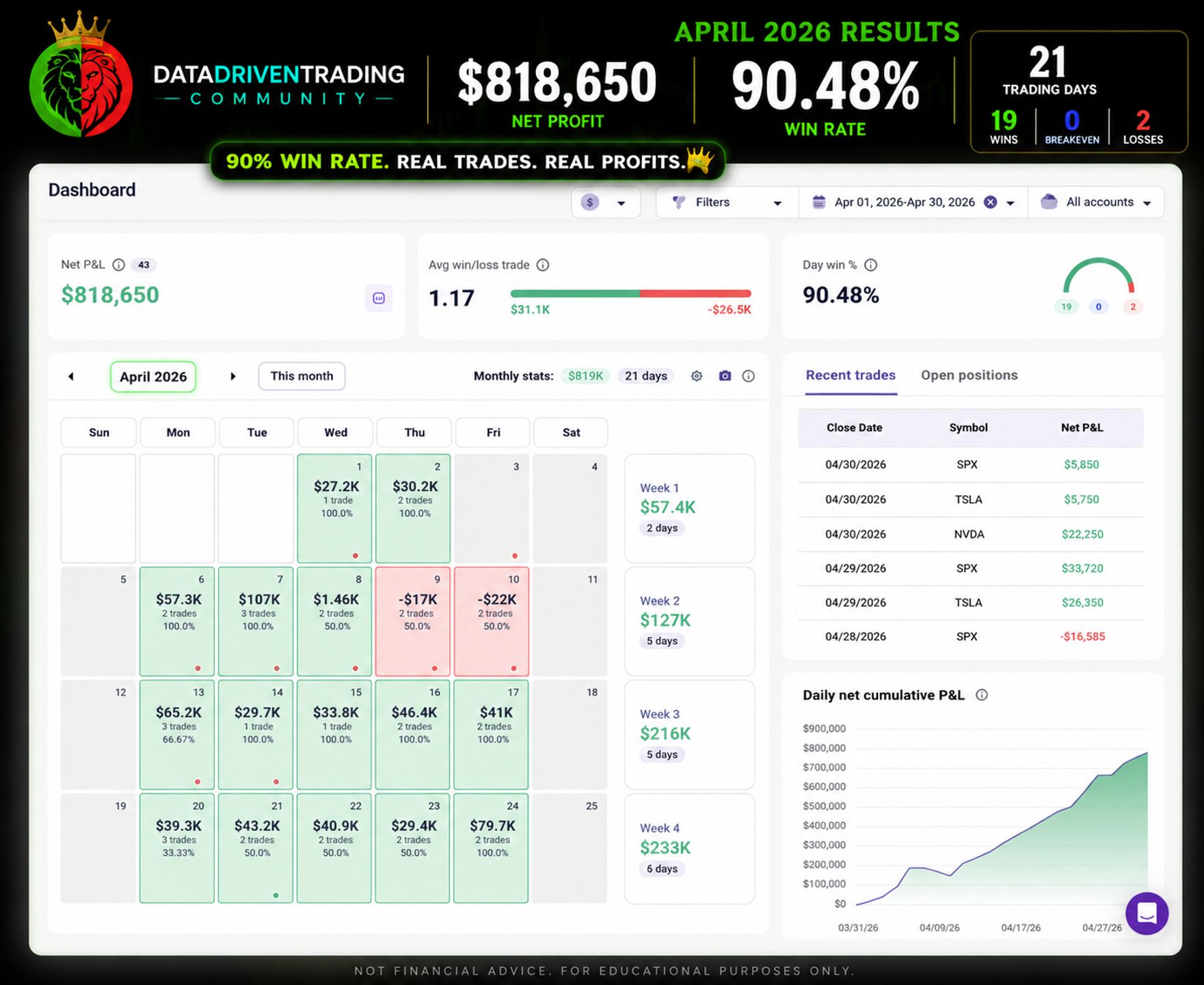The height and width of the screenshot is (985, 1204).
Task: Click Daily net cumulative P&L info icon
Action: [982, 695]
